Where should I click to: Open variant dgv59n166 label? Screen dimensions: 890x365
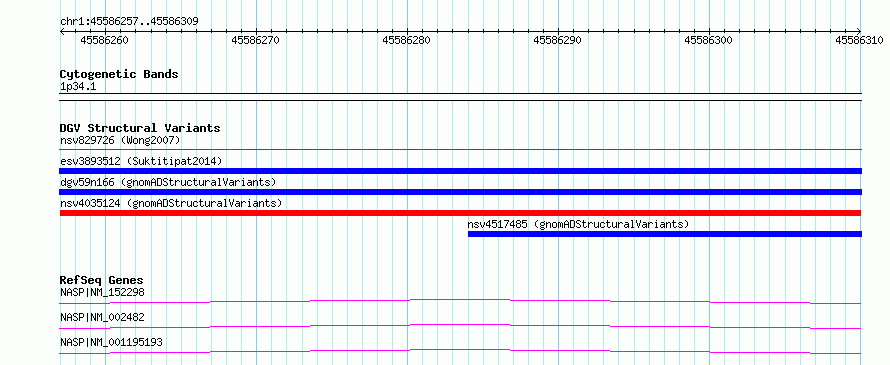point(168,182)
